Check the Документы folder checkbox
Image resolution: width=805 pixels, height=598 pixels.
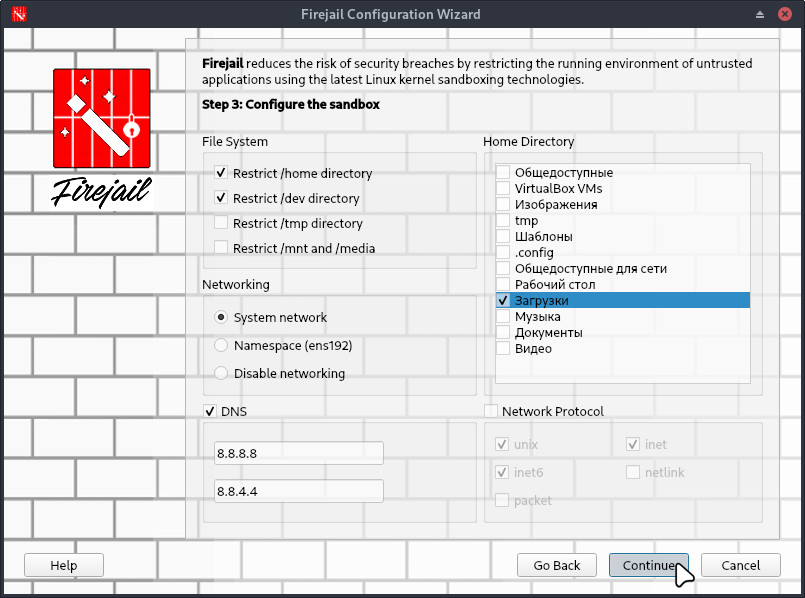[x=503, y=332]
